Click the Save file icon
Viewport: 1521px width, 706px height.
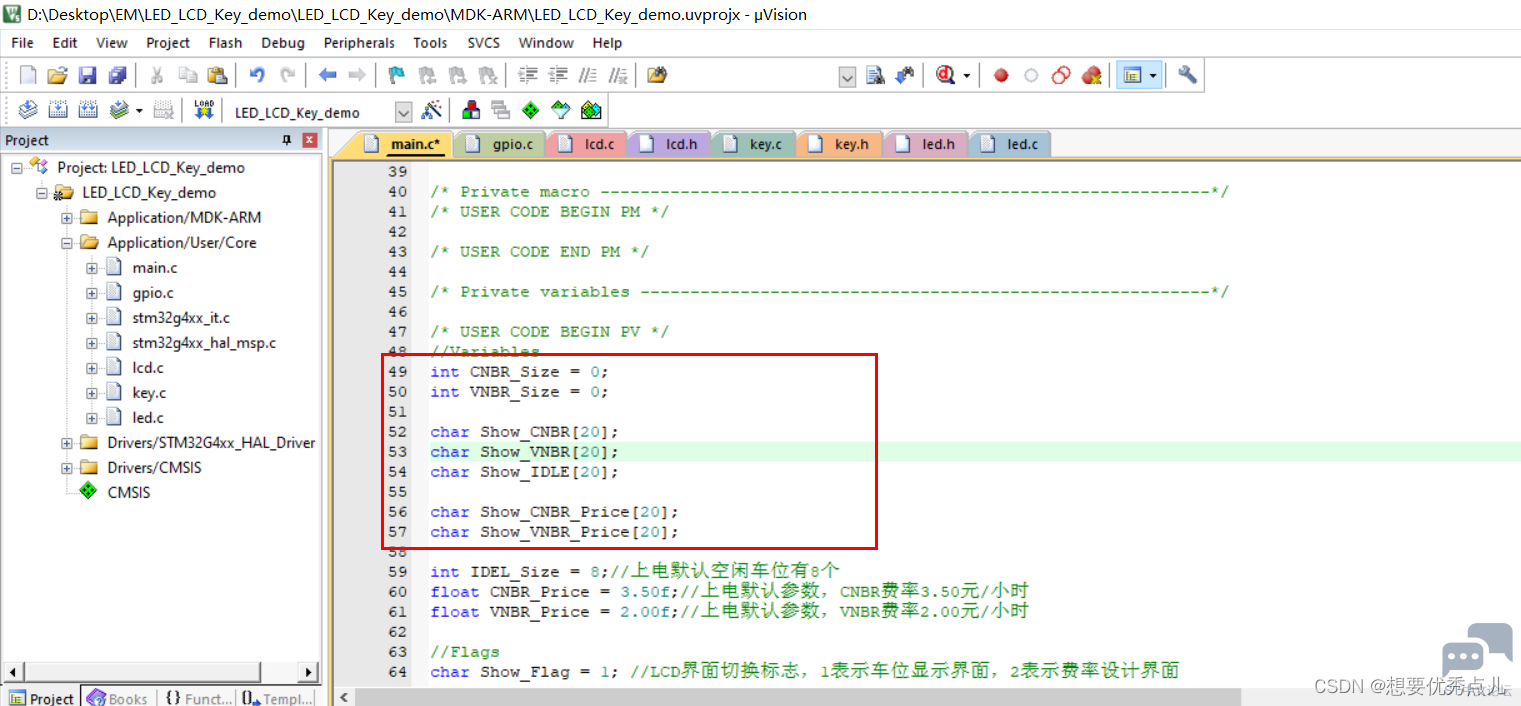(87, 76)
